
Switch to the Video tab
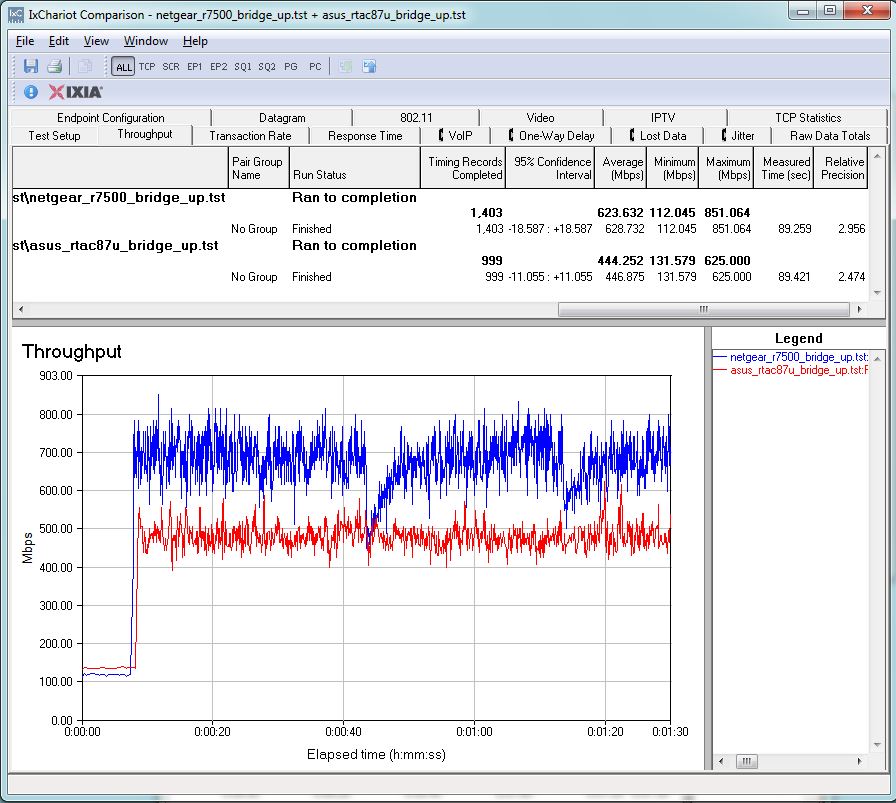coord(541,118)
